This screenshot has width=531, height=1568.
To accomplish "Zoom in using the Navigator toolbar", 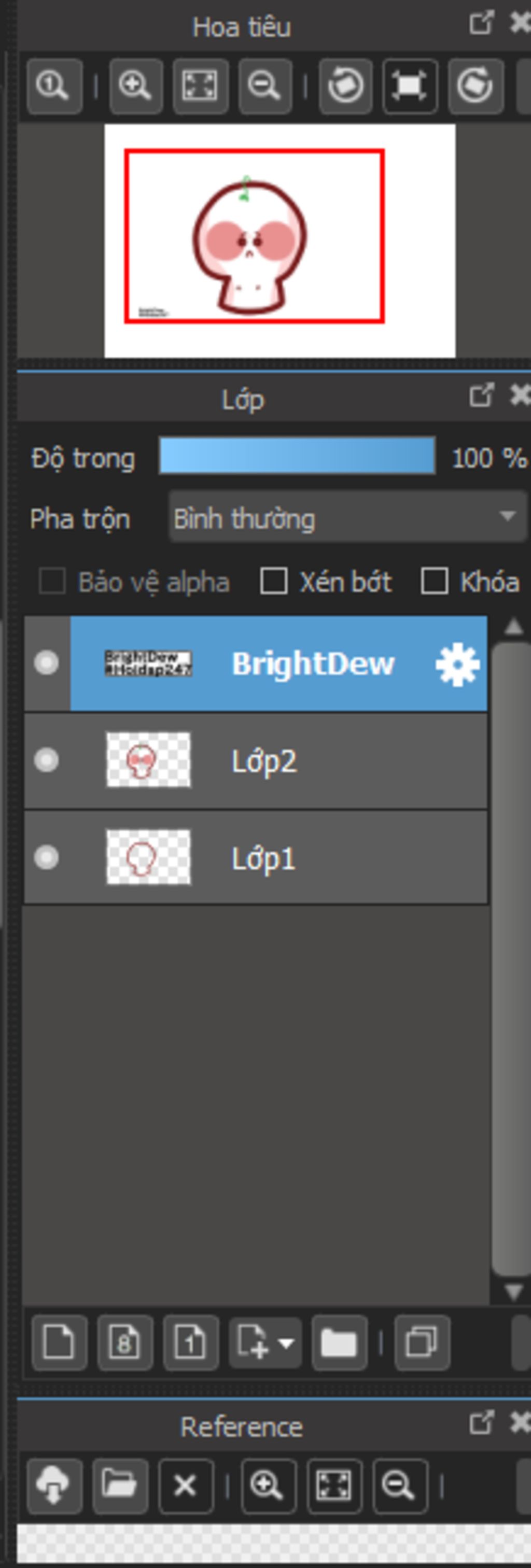I will click(x=135, y=86).
